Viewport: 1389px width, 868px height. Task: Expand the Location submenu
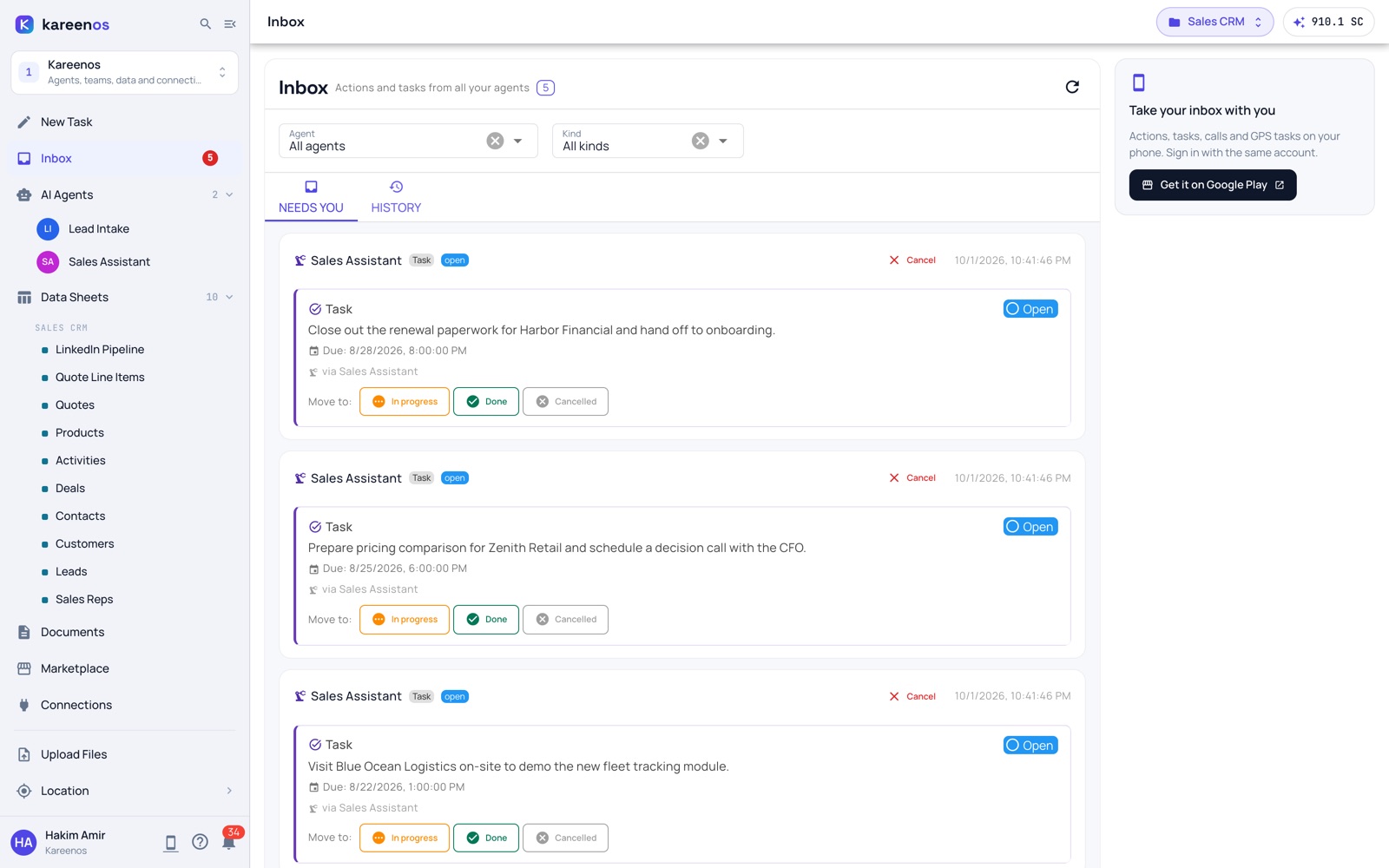[229, 791]
